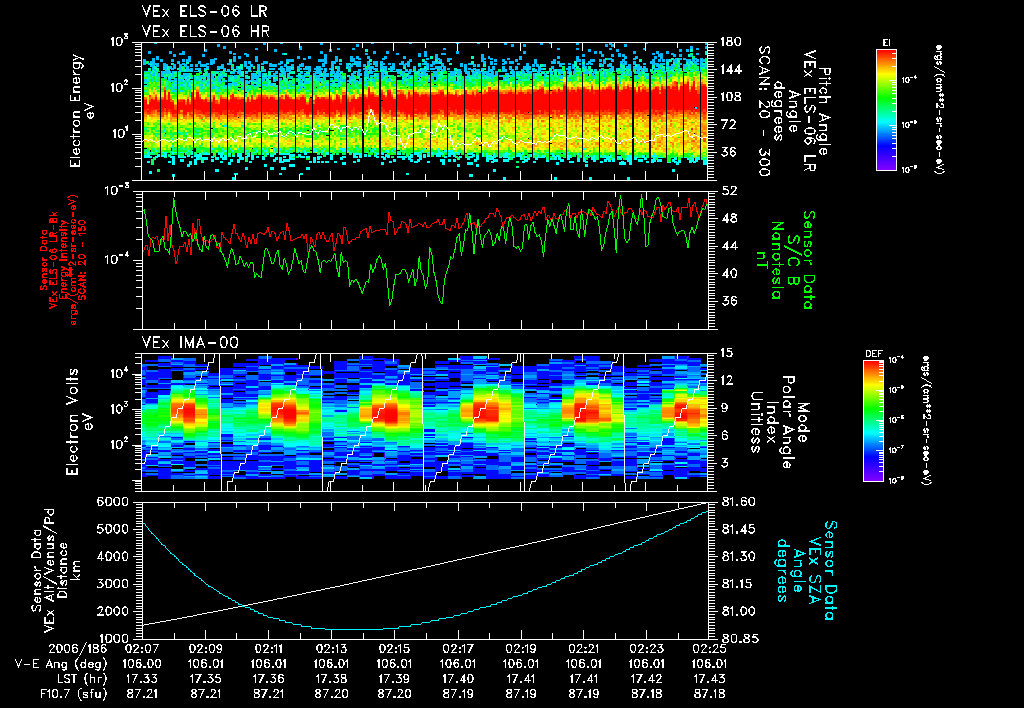Click the 'Electron Energy eV' axis label
The height and width of the screenshot is (708, 1024).
(81, 111)
